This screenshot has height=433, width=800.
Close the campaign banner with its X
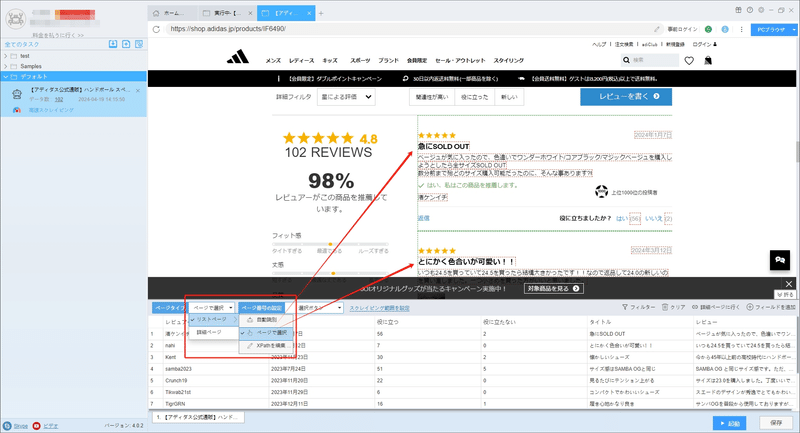pyautogui.click(x=788, y=284)
